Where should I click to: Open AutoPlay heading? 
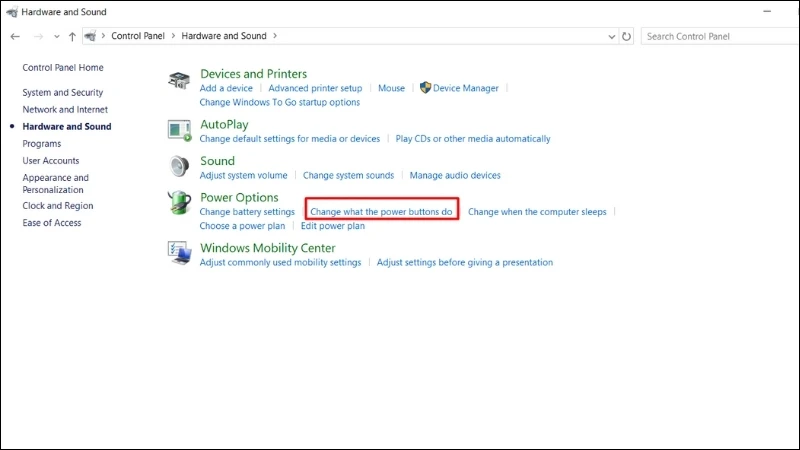point(224,124)
